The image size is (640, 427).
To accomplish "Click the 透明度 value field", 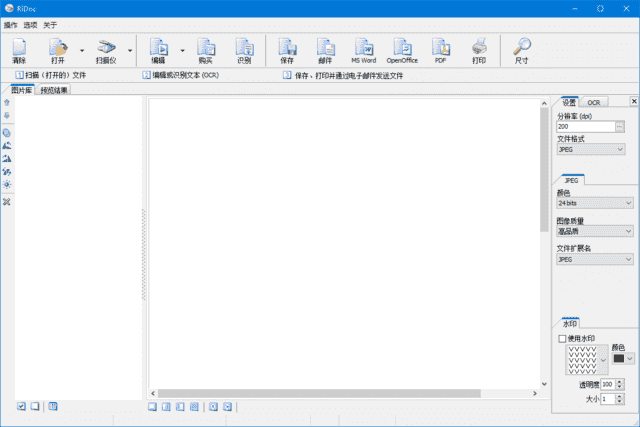I will 608,384.
